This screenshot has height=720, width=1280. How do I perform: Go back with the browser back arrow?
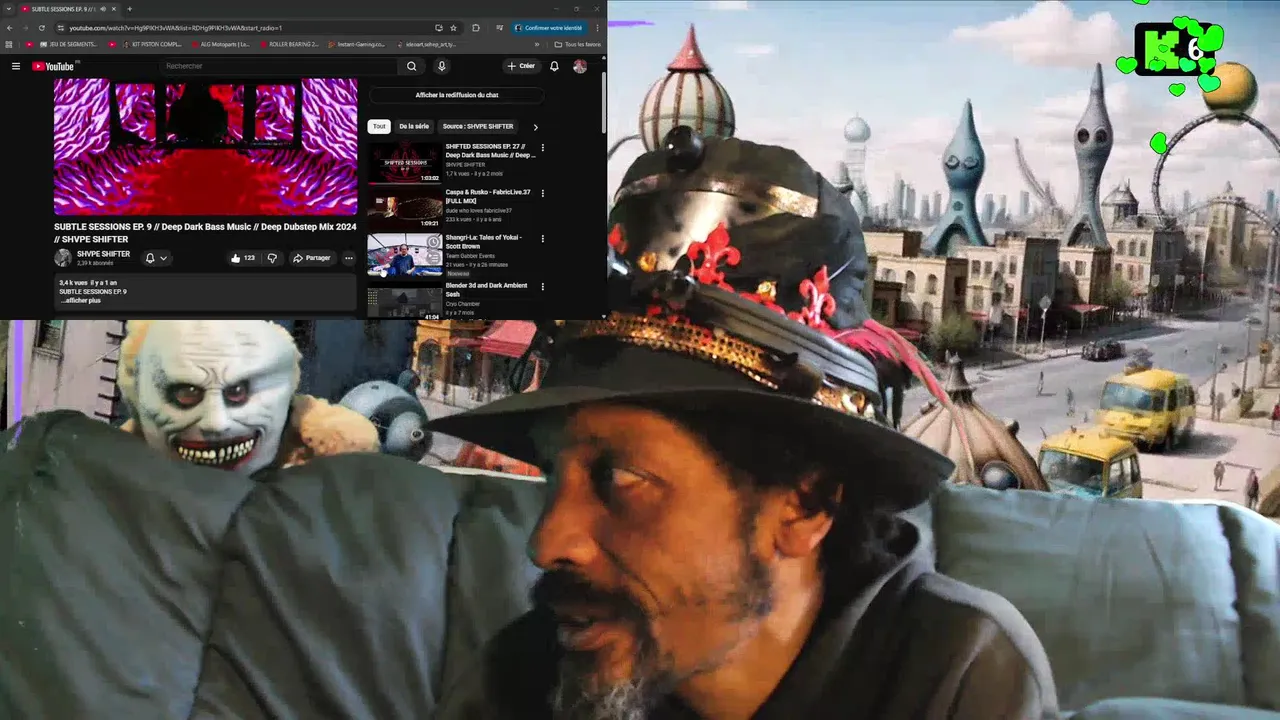click(x=10, y=28)
